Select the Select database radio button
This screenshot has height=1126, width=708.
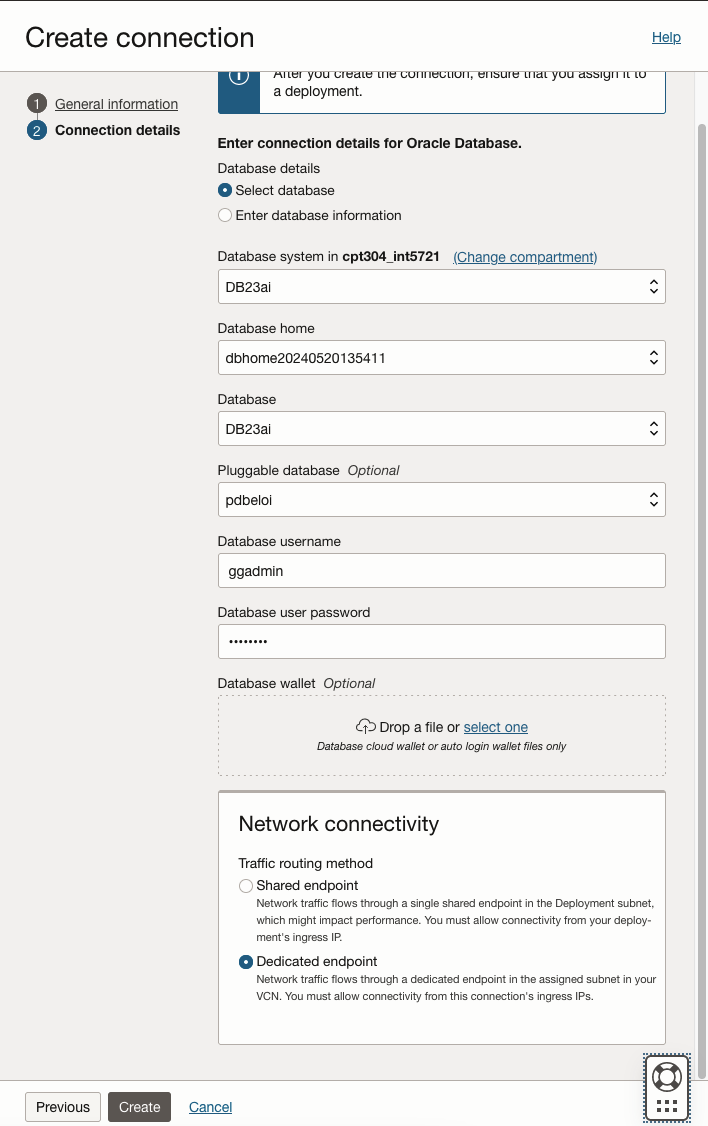click(x=224, y=190)
